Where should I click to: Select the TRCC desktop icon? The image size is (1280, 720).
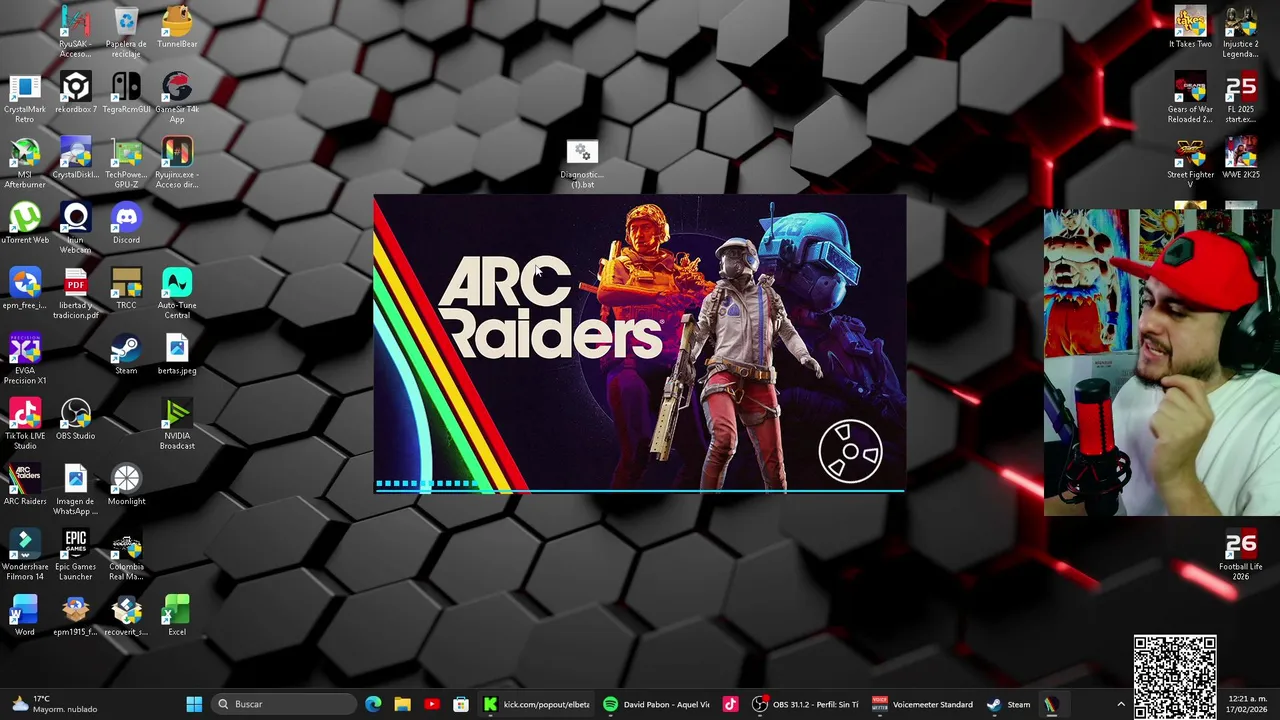(x=126, y=289)
